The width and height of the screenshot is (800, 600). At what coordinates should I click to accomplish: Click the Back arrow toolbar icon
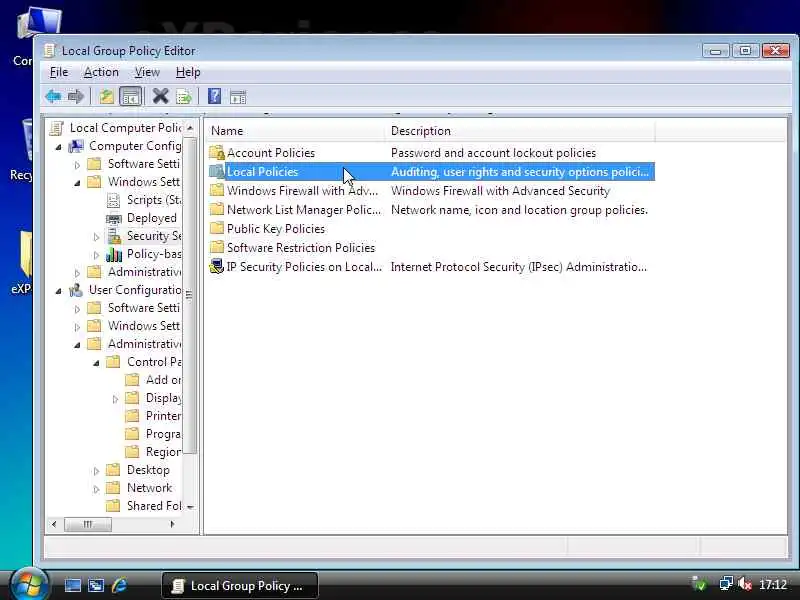pos(53,96)
